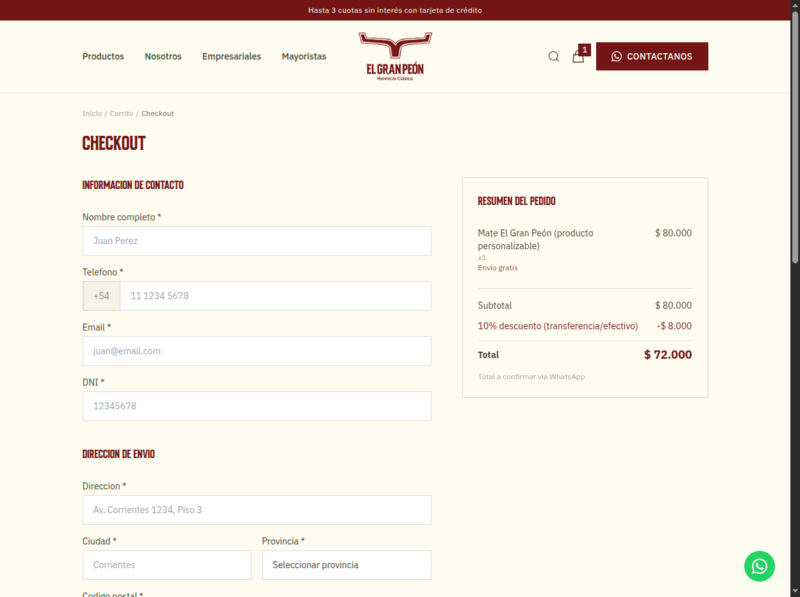Image resolution: width=800 pixels, height=597 pixels.
Task: Click the DNI input box
Action: pyautogui.click(x=256, y=406)
